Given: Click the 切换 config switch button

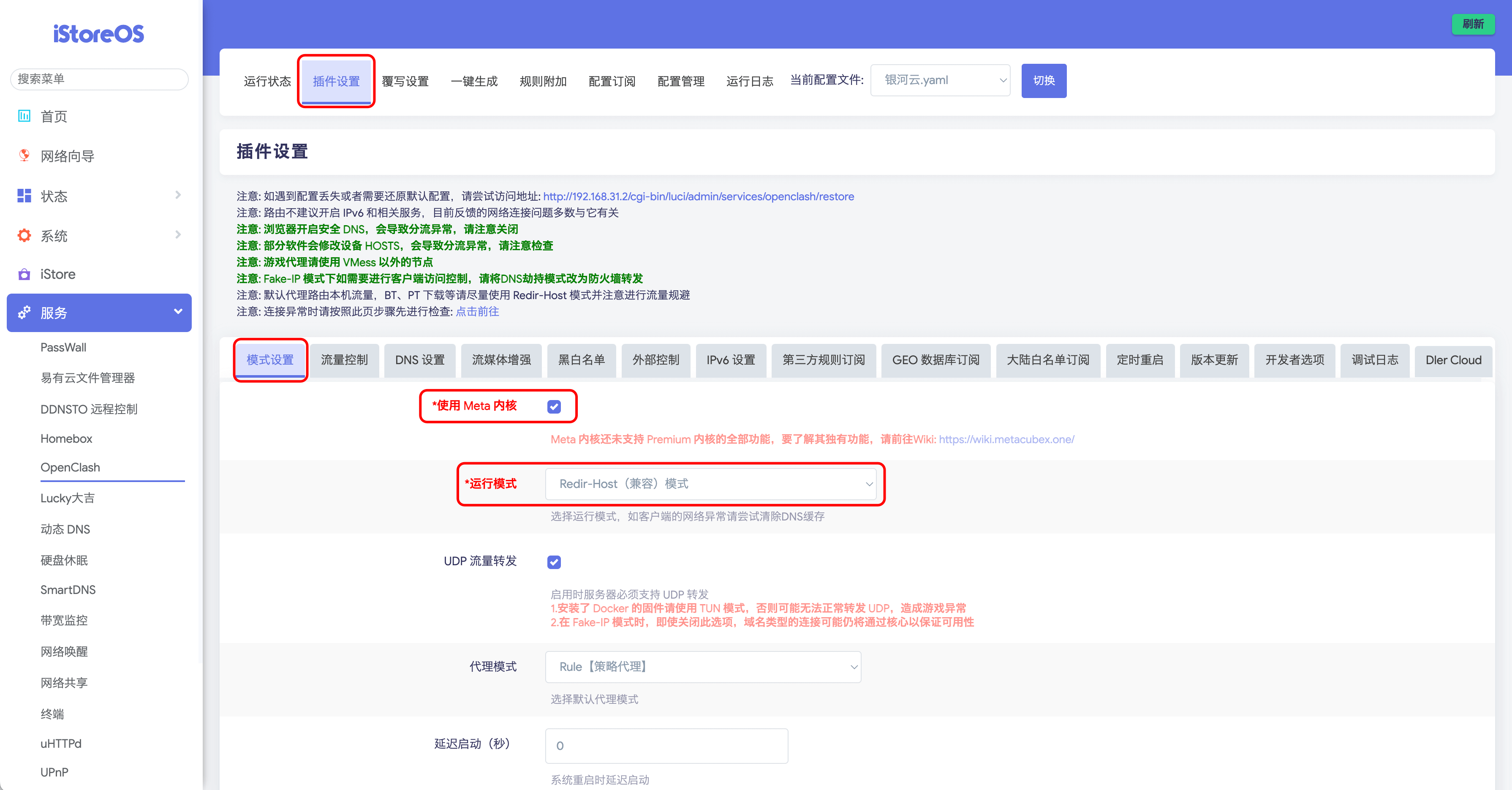Looking at the screenshot, I should click(x=1044, y=80).
